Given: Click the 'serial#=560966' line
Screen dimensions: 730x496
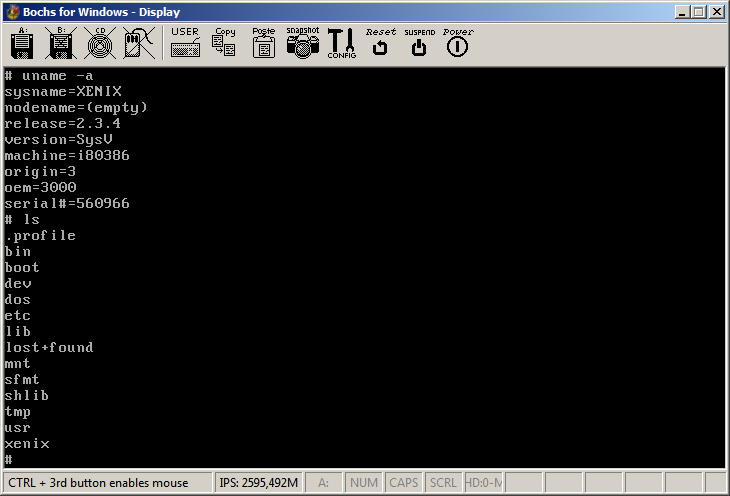Looking at the screenshot, I should pyautogui.click(x=67, y=204).
